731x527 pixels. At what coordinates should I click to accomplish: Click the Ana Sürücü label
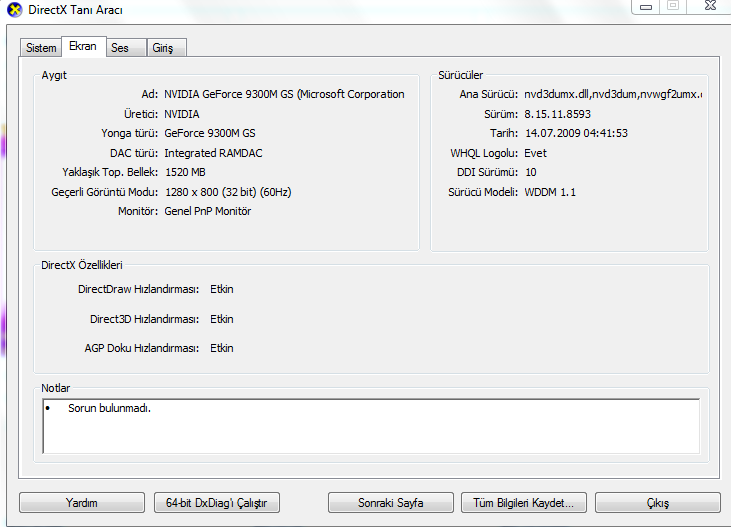pyautogui.click(x=489, y=94)
